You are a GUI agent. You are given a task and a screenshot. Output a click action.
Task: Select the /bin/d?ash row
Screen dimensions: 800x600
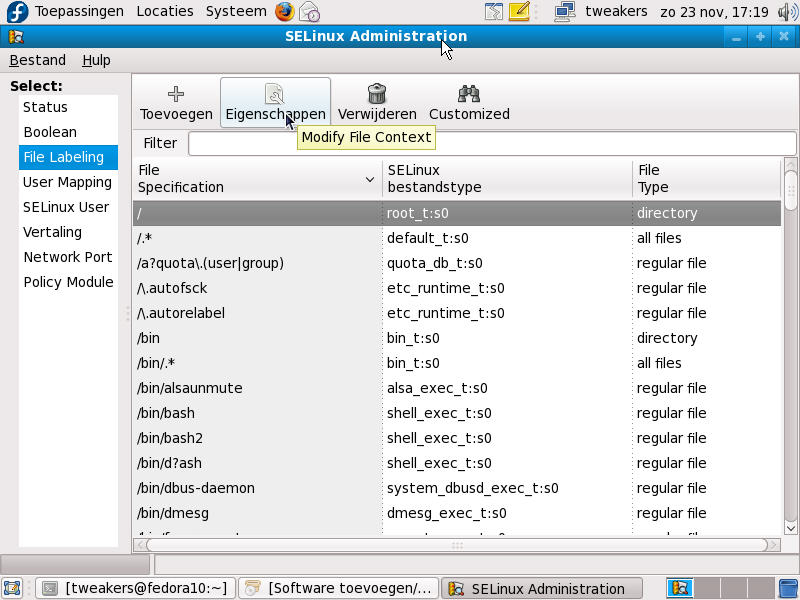tap(457, 463)
